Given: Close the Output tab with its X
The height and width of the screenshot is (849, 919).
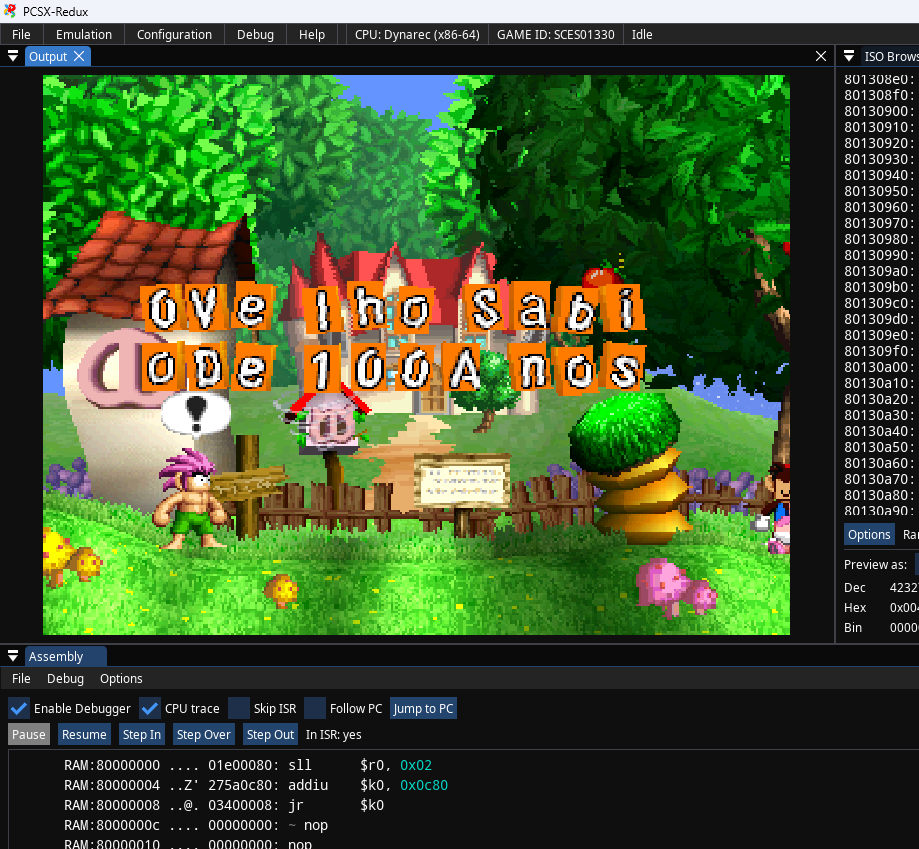Looking at the screenshot, I should pyautogui.click(x=79, y=56).
